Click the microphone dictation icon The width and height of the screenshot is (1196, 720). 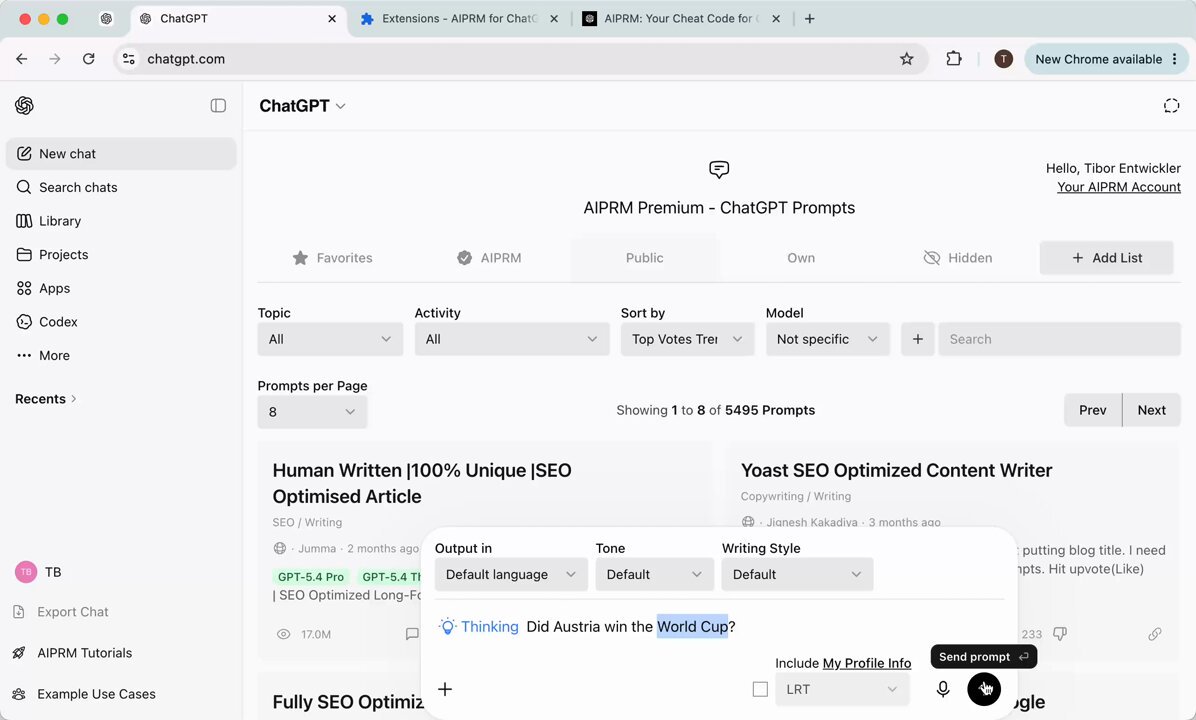[943, 689]
